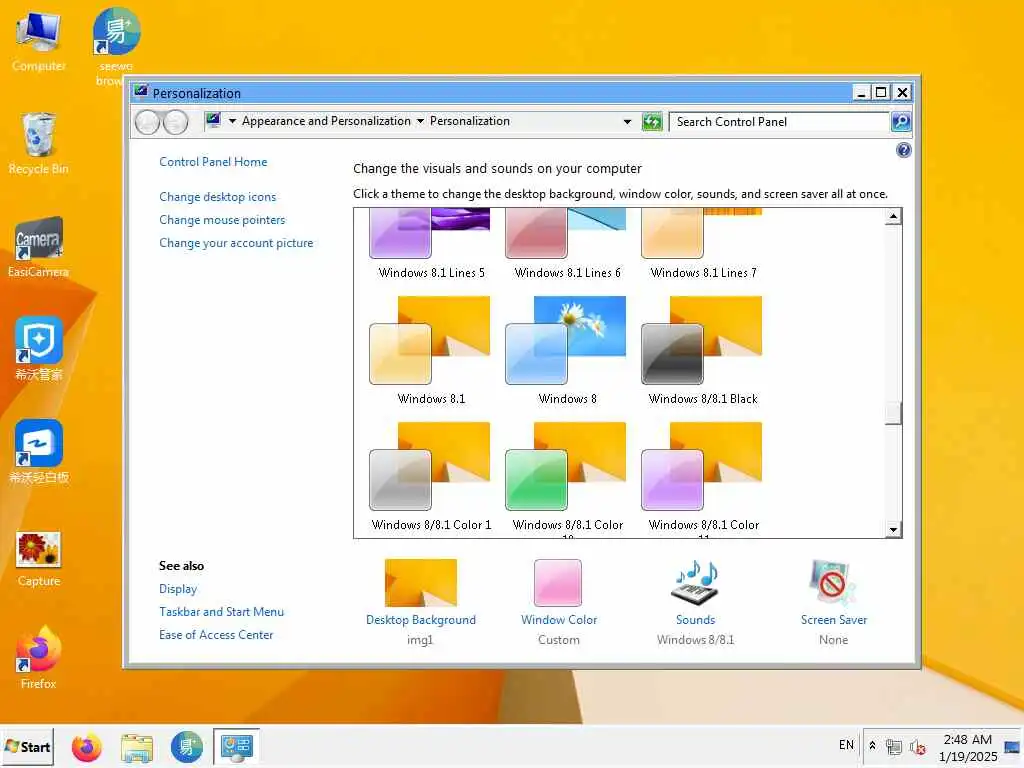1024x768 pixels.
Task: Open the Computer desktop icon
Action: click(x=39, y=40)
